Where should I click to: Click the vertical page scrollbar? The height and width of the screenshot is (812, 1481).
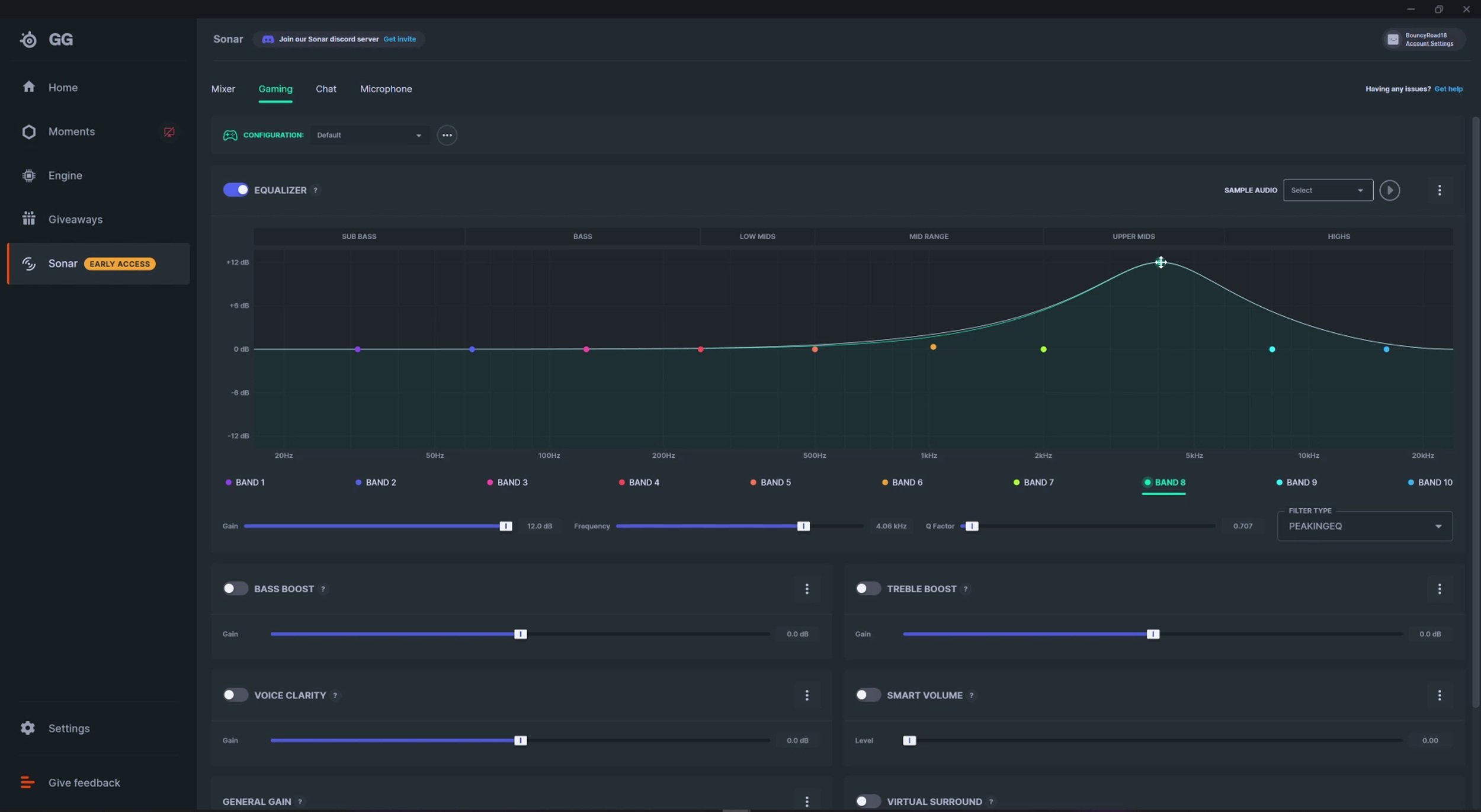(1476, 412)
